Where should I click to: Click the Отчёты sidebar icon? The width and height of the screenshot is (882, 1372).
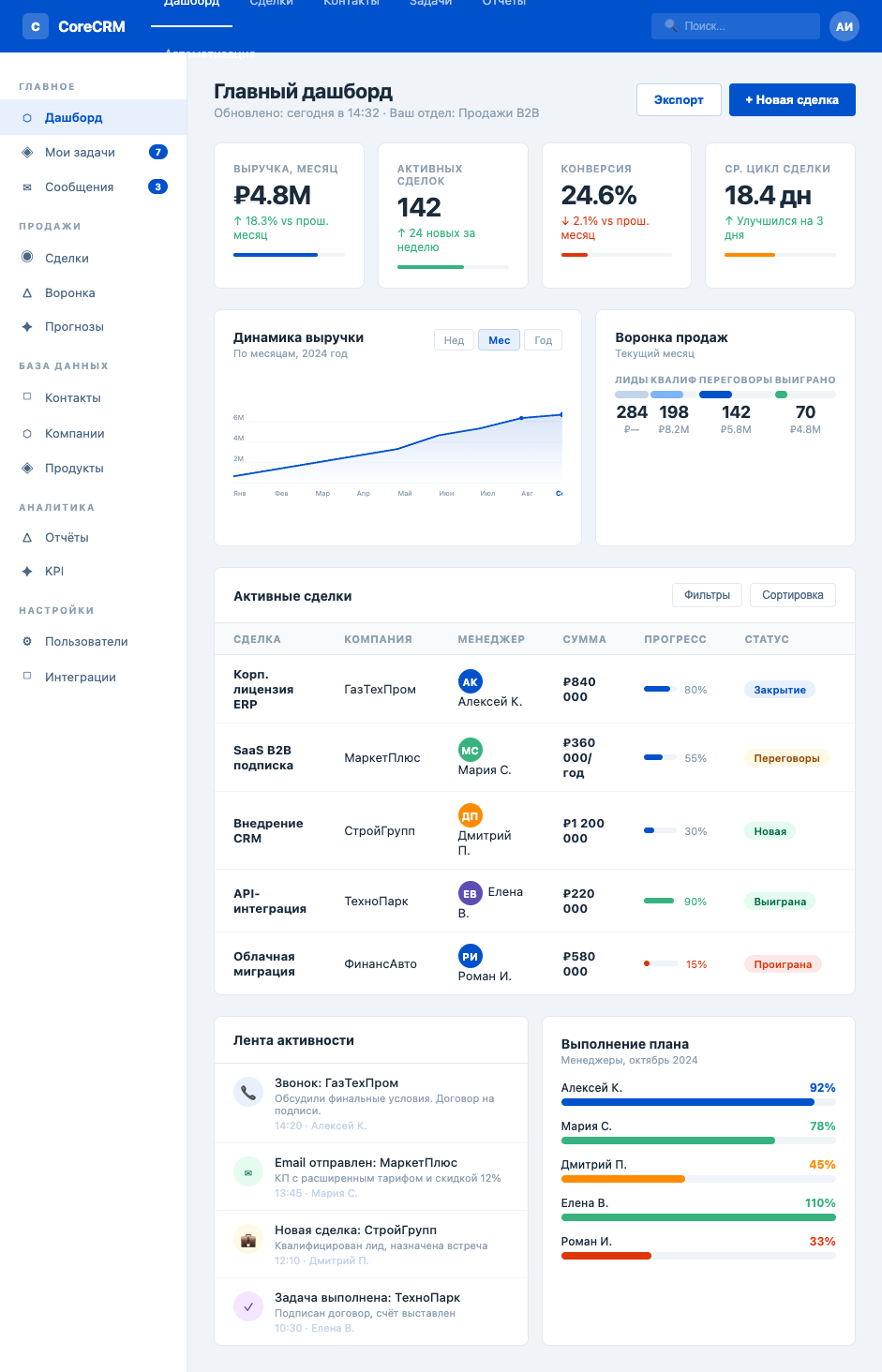pos(27,538)
